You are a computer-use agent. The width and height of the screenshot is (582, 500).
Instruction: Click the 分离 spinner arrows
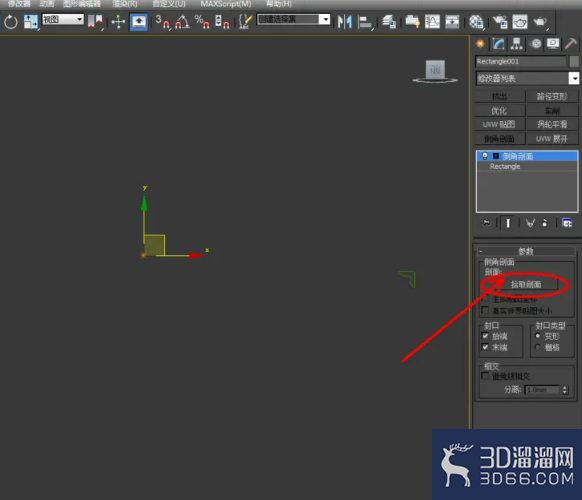coord(565,390)
